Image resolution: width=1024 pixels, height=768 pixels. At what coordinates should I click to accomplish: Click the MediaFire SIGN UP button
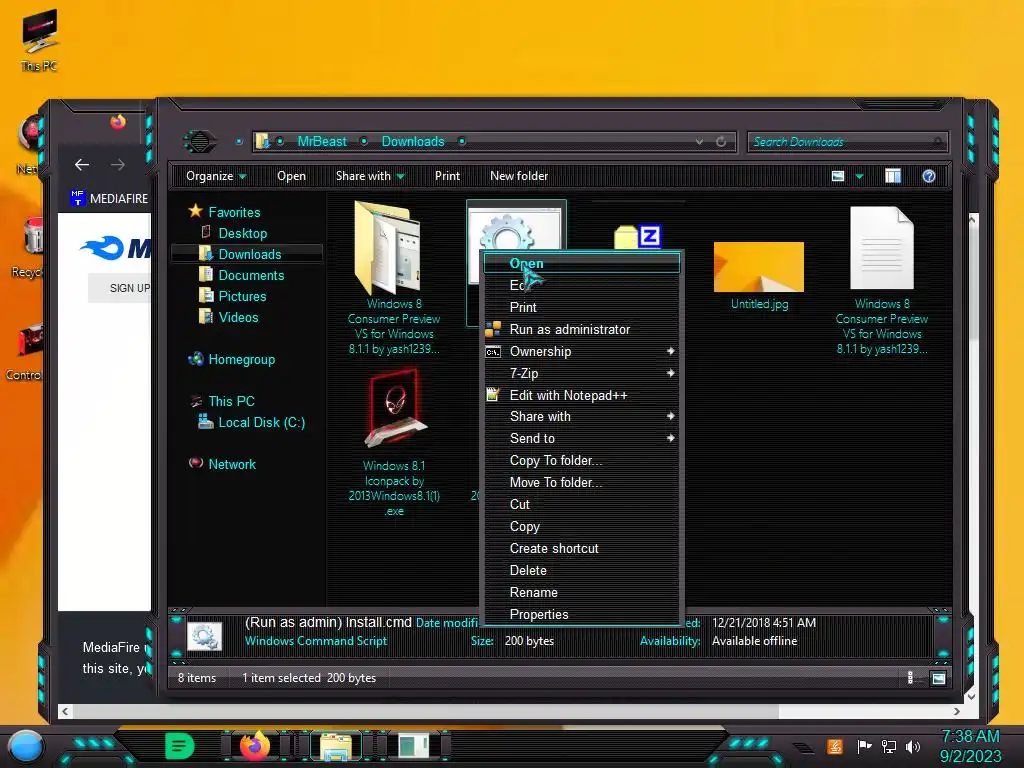(x=120, y=288)
